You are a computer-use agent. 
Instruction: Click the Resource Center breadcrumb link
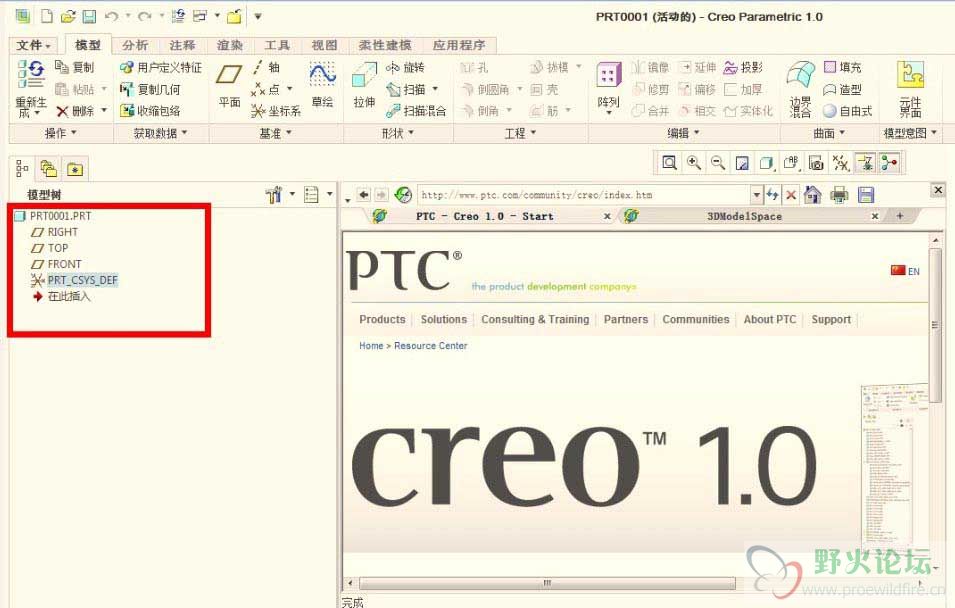click(431, 345)
